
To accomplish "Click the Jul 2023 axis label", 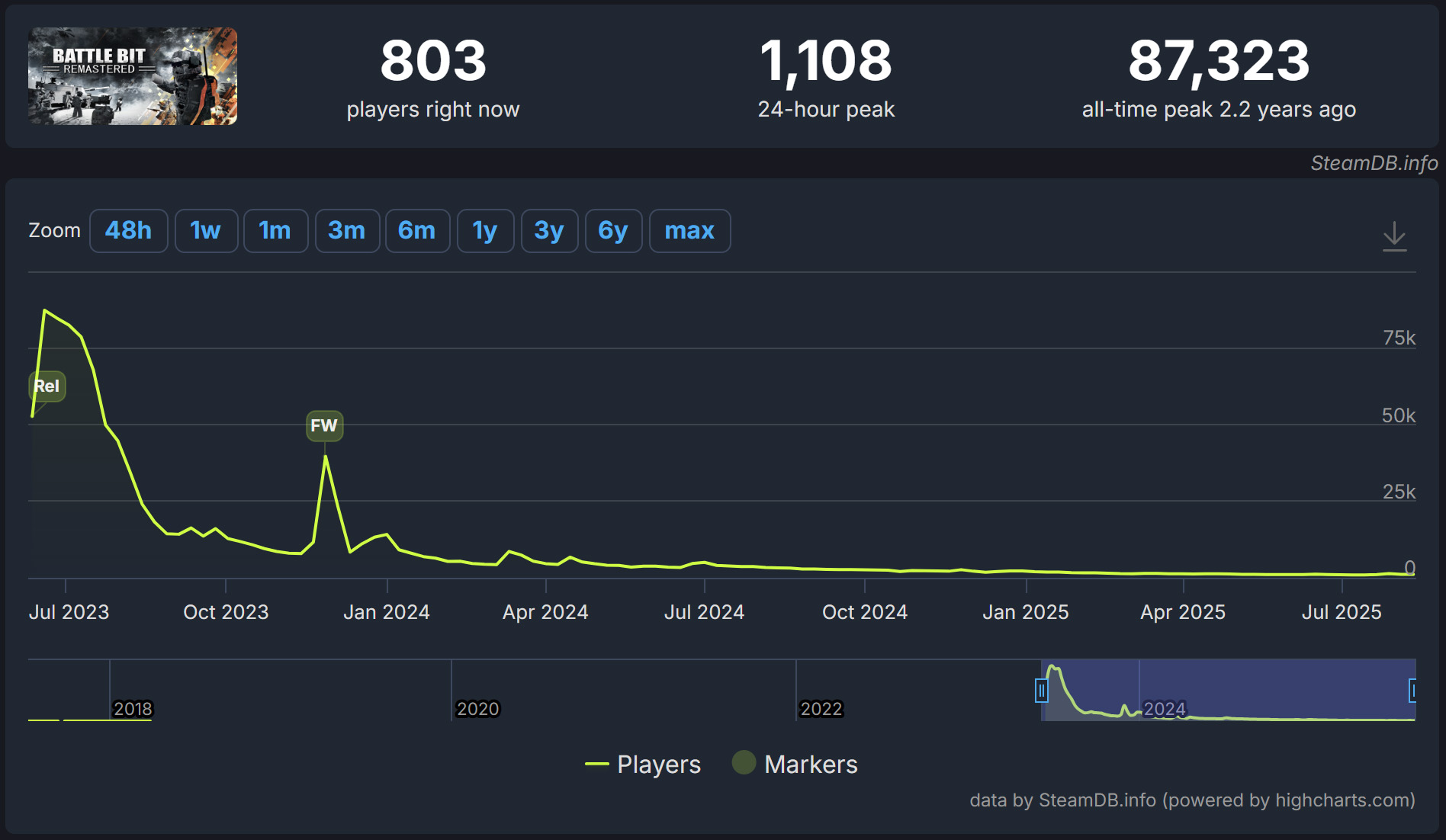I will pos(69,612).
